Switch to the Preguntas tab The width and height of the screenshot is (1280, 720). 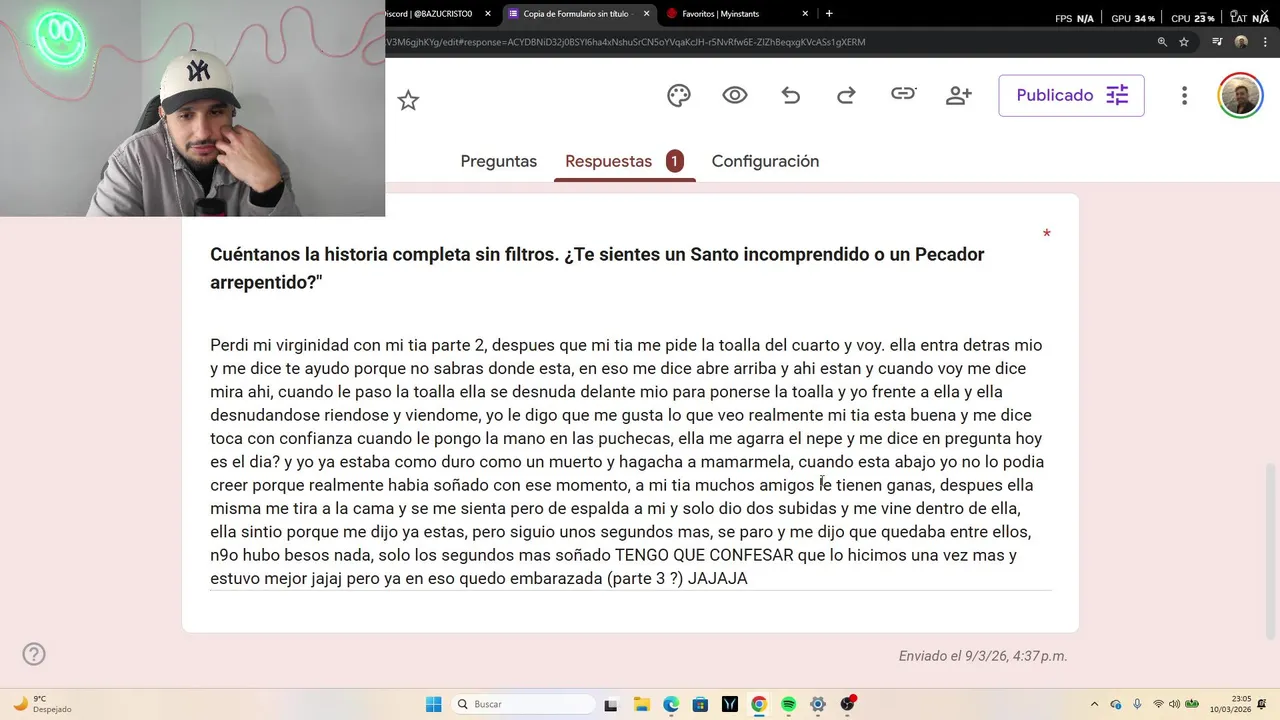(x=498, y=161)
